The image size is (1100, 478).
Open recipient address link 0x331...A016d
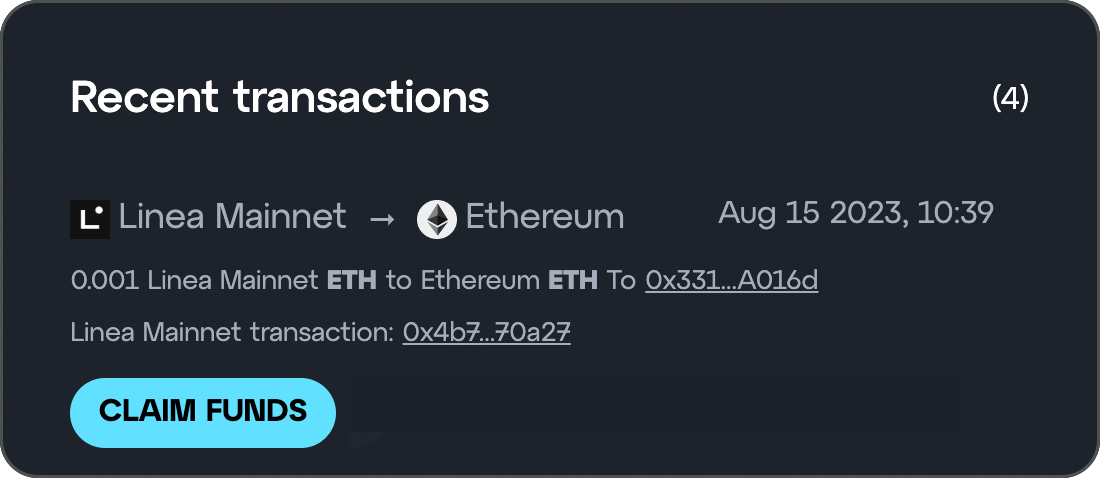pos(732,281)
